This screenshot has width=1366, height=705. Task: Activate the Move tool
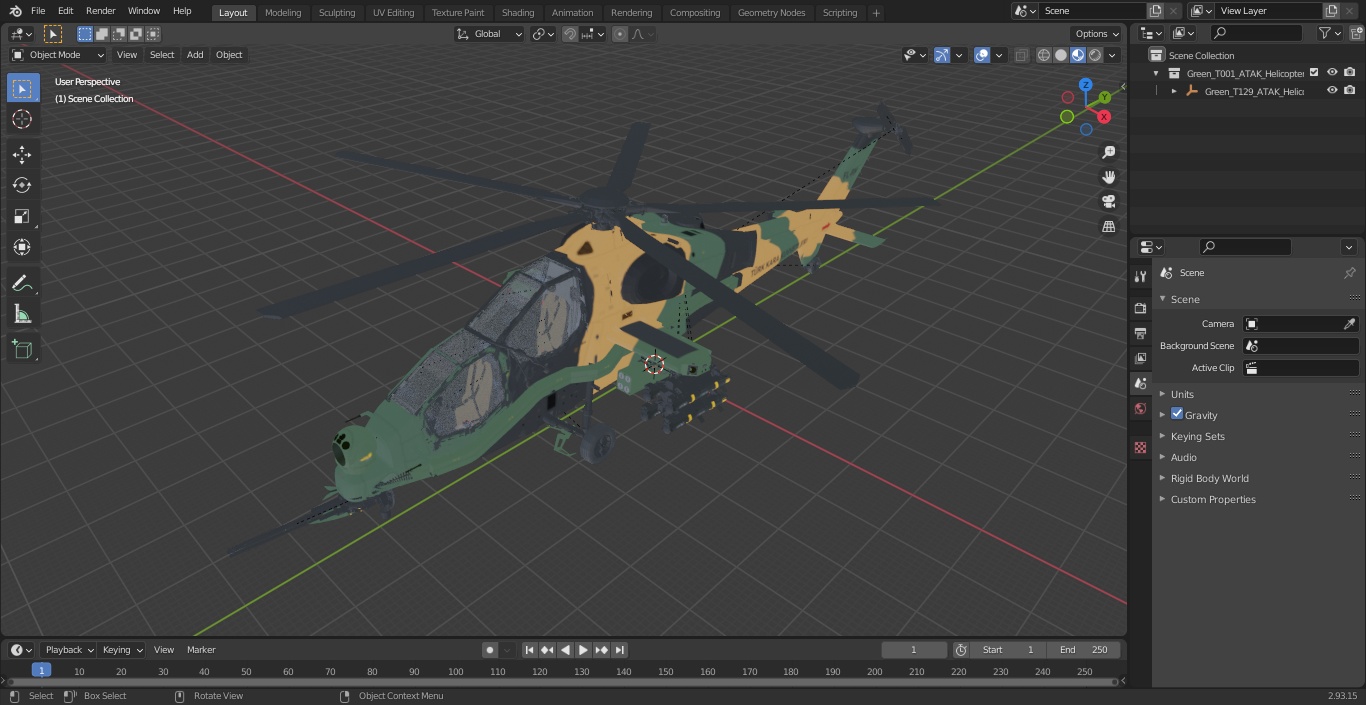pos(22,154)
